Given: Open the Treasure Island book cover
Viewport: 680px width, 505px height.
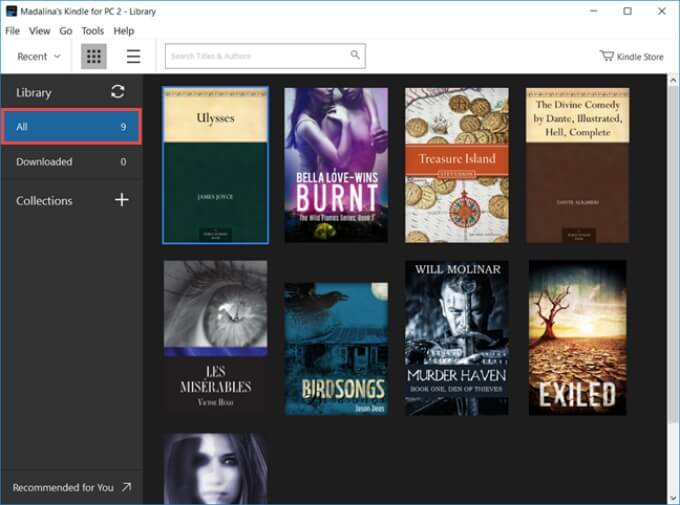Looking at the screenshot, I should click(457, 165).
